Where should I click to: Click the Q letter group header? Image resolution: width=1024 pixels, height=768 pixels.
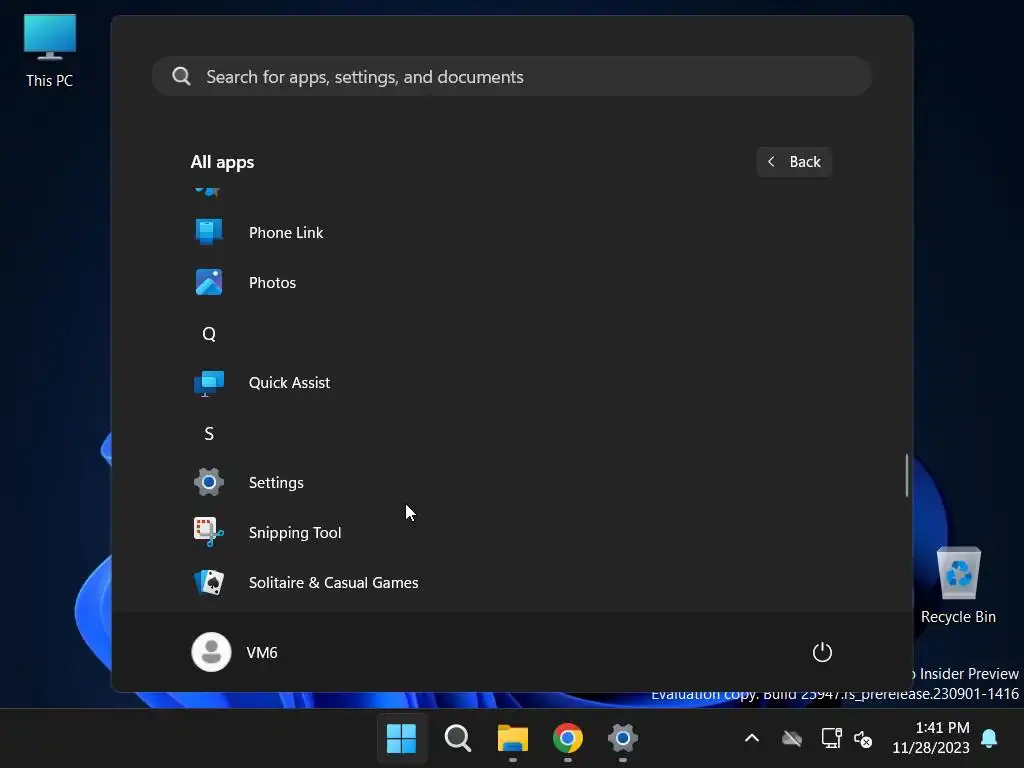tap(209, 334)
